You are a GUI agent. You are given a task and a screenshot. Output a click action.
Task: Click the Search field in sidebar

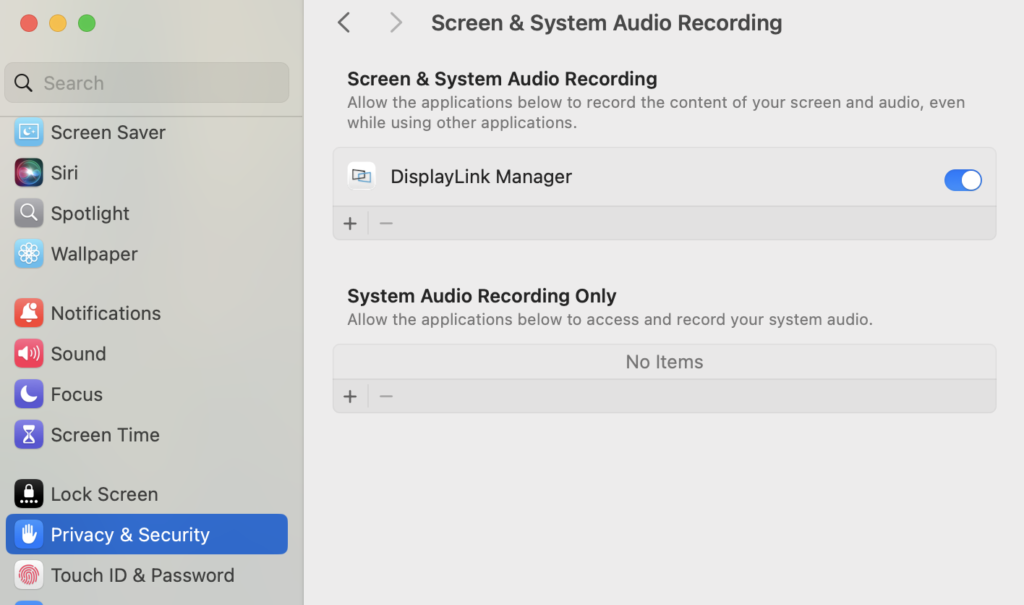[x=147, y=83]
